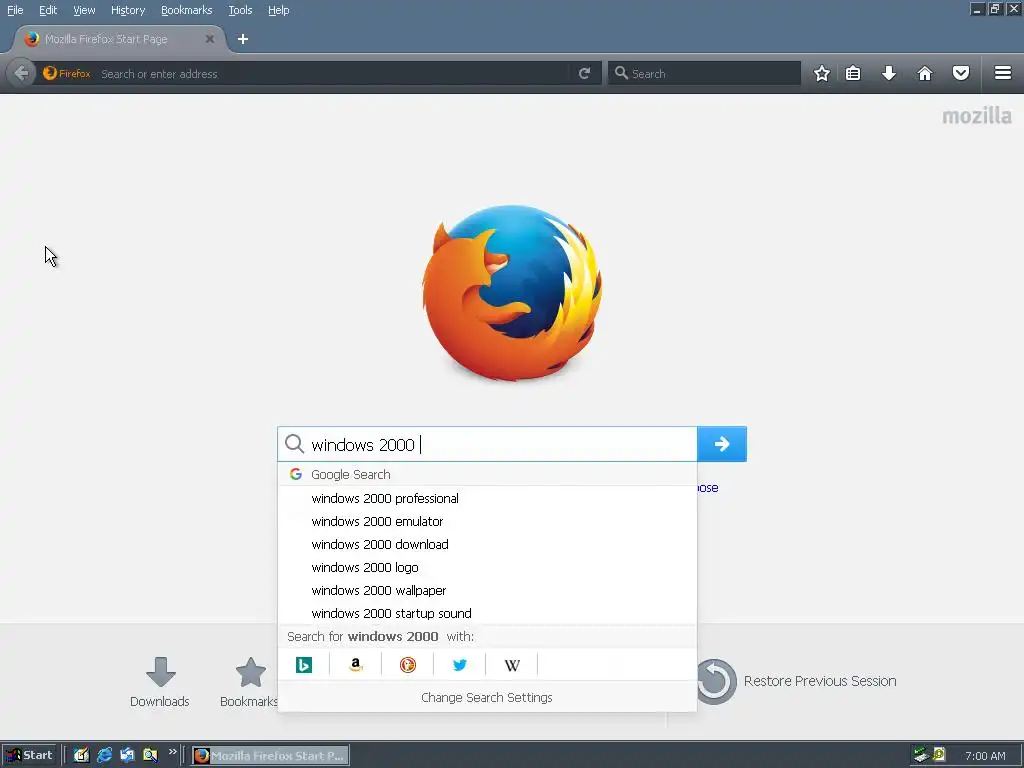The height and width of the screenshot is (768, 1024).
Task: Go to the home page icon
Action: tap(925, 73)
